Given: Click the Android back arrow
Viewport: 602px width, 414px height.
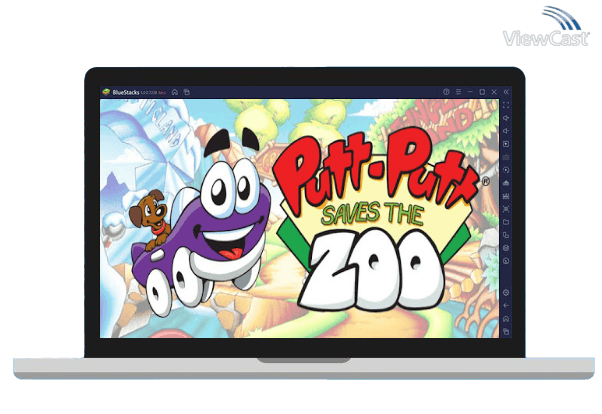Looking at the screenshot, I should (506, 306).
